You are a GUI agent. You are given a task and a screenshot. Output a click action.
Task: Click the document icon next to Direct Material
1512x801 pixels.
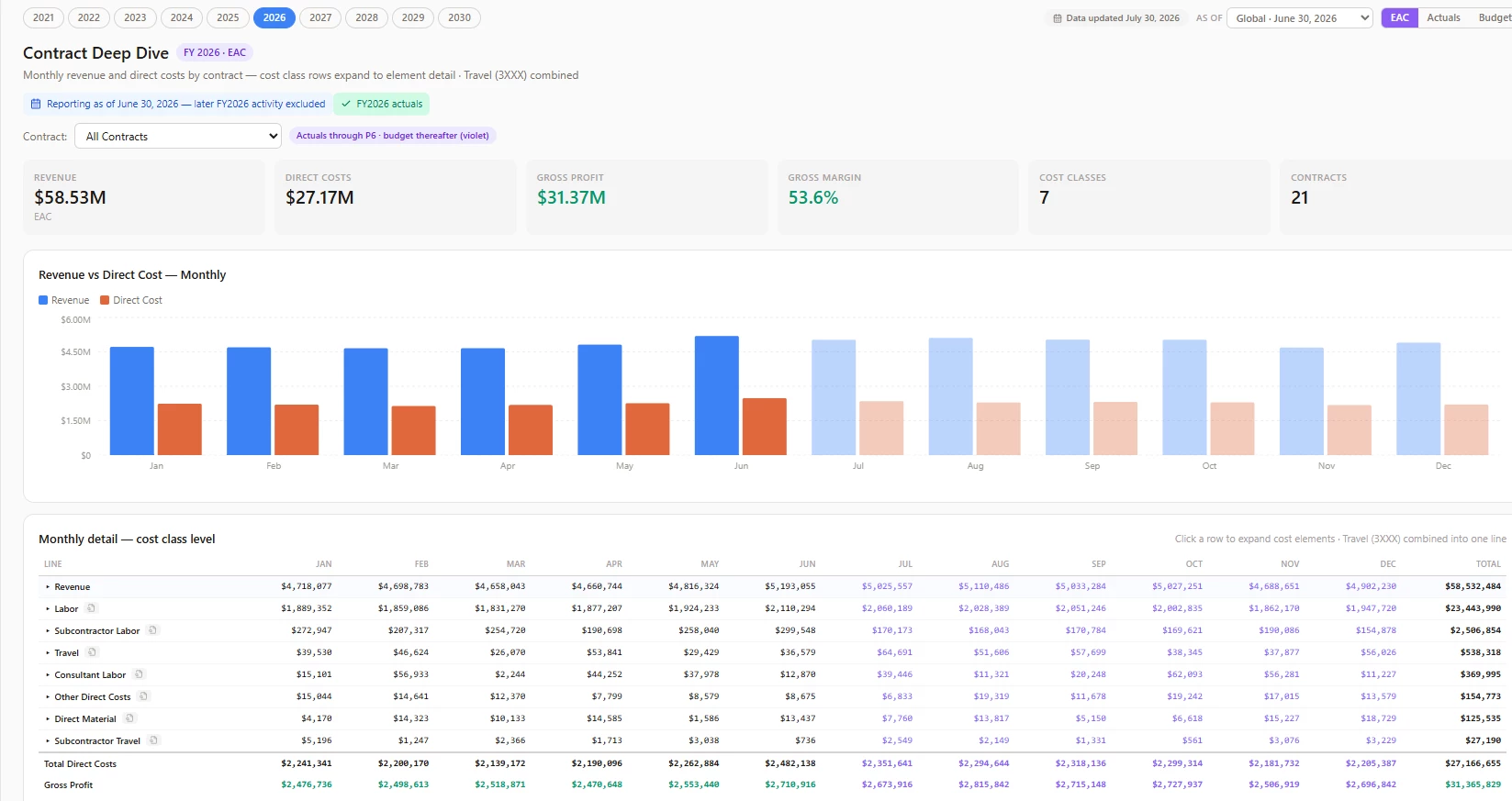(129, 718)
